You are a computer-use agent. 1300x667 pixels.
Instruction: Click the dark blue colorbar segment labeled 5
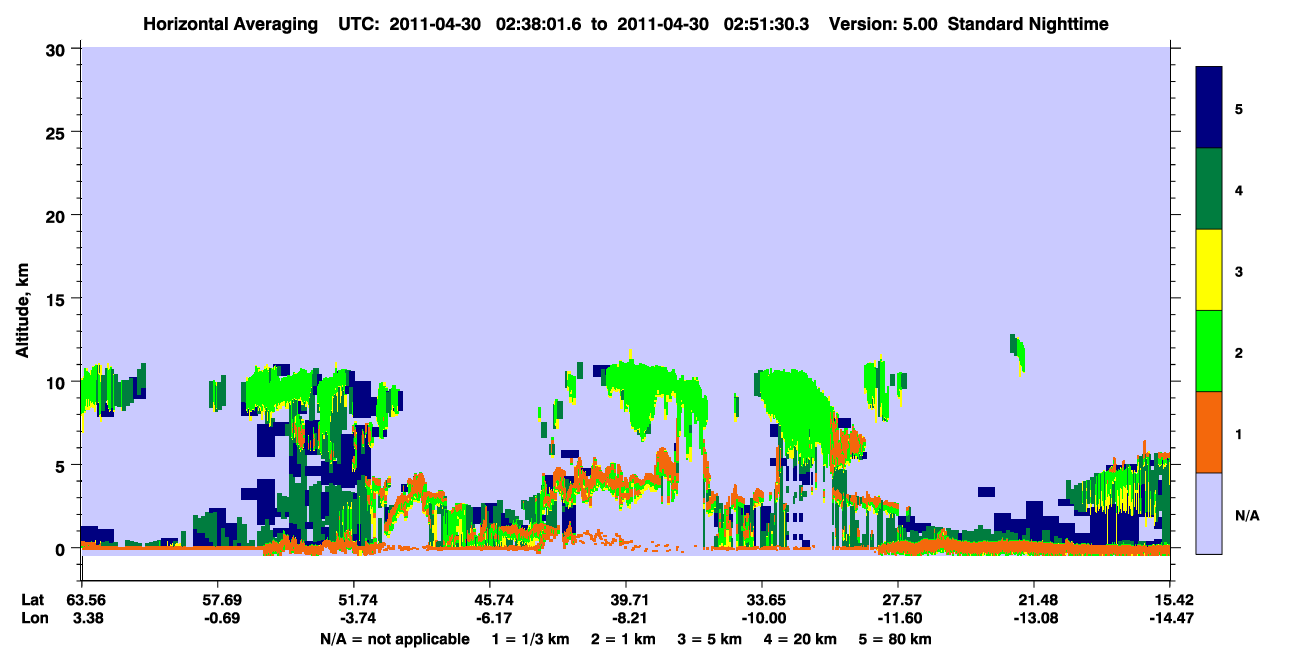coord(1209,107)
